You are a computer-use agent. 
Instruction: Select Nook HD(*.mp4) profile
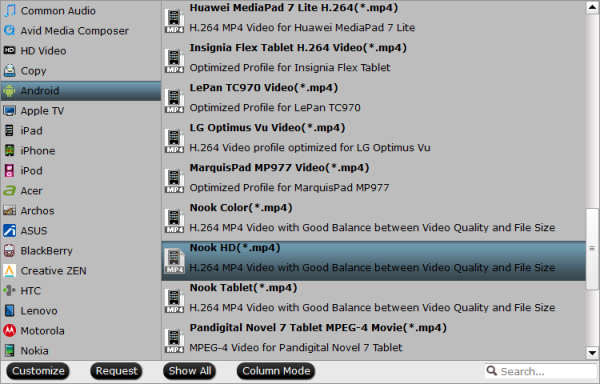(373, 261)
